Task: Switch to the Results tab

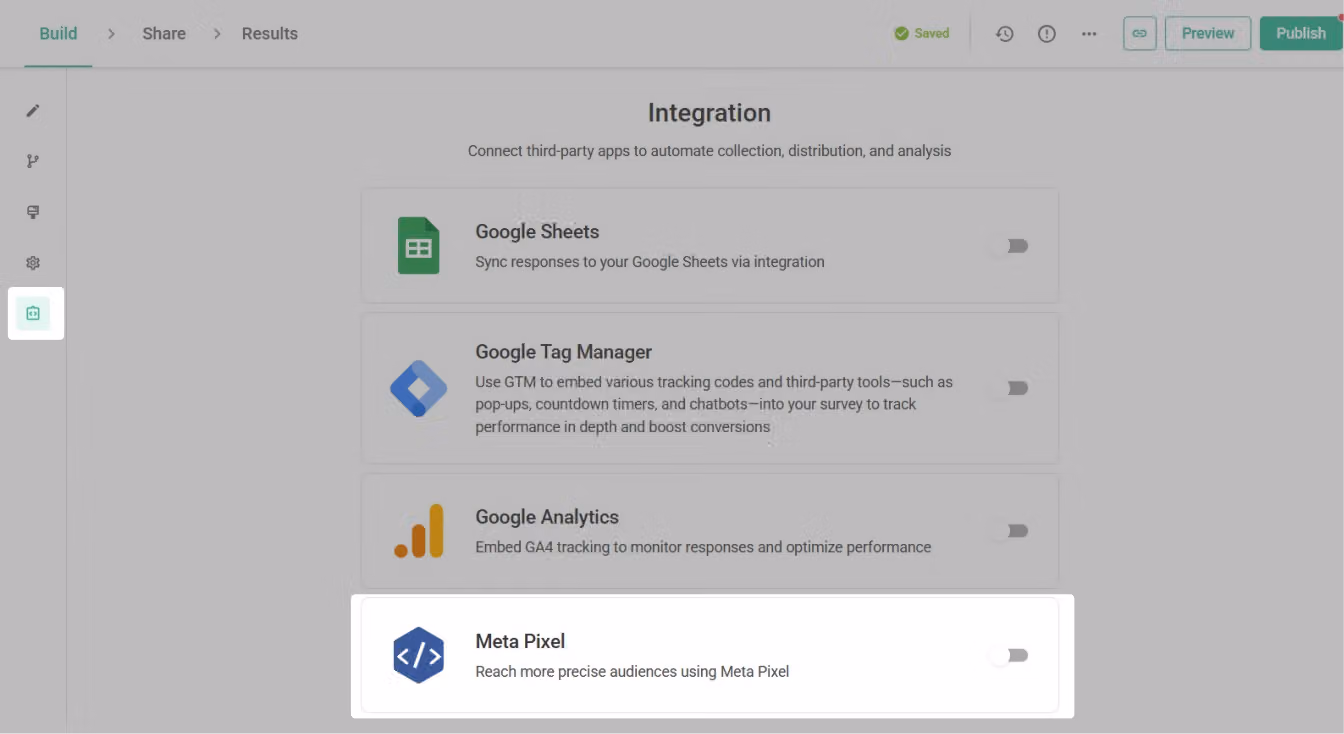Action: coord(270,33)
